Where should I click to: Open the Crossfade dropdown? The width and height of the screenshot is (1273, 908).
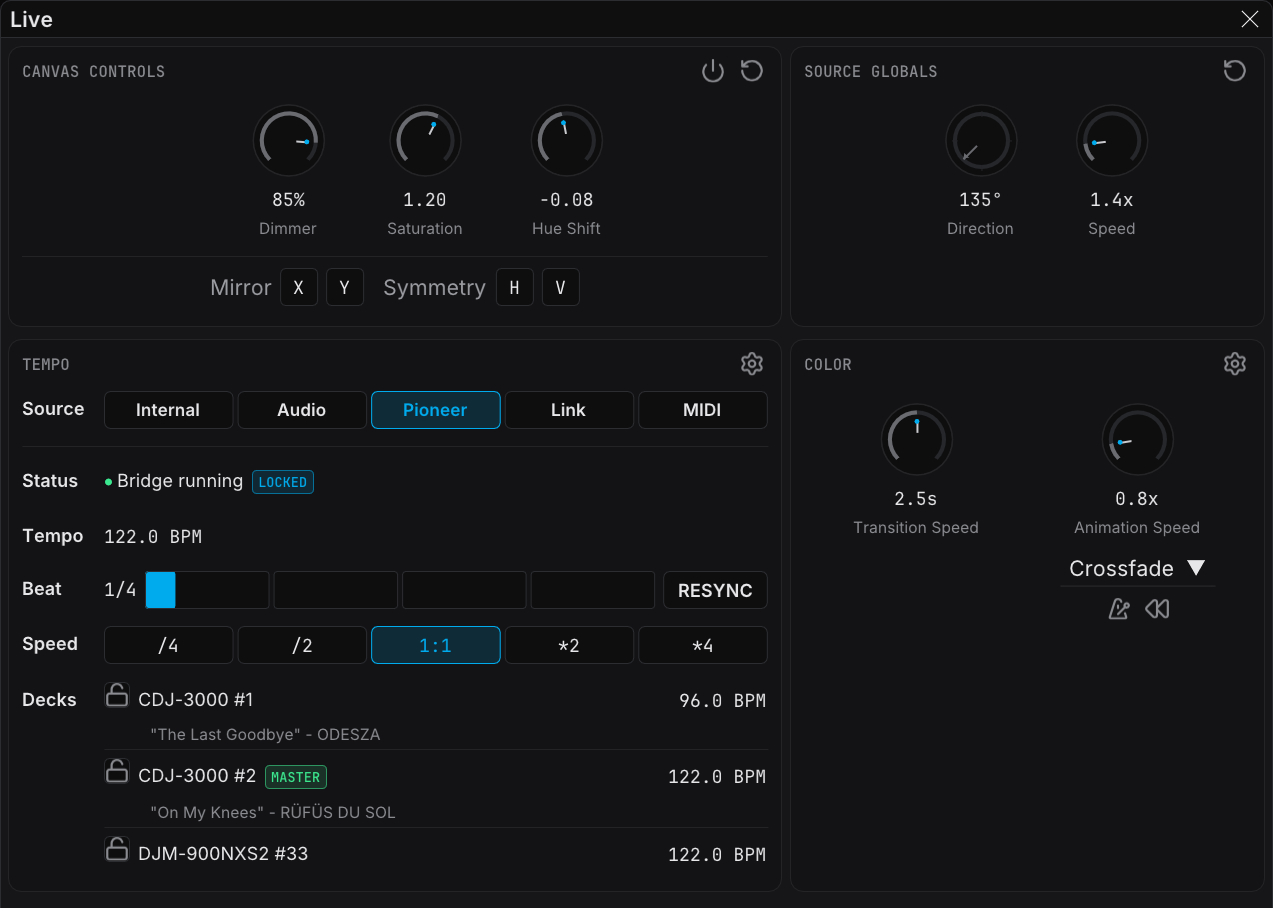(1138, 568)
